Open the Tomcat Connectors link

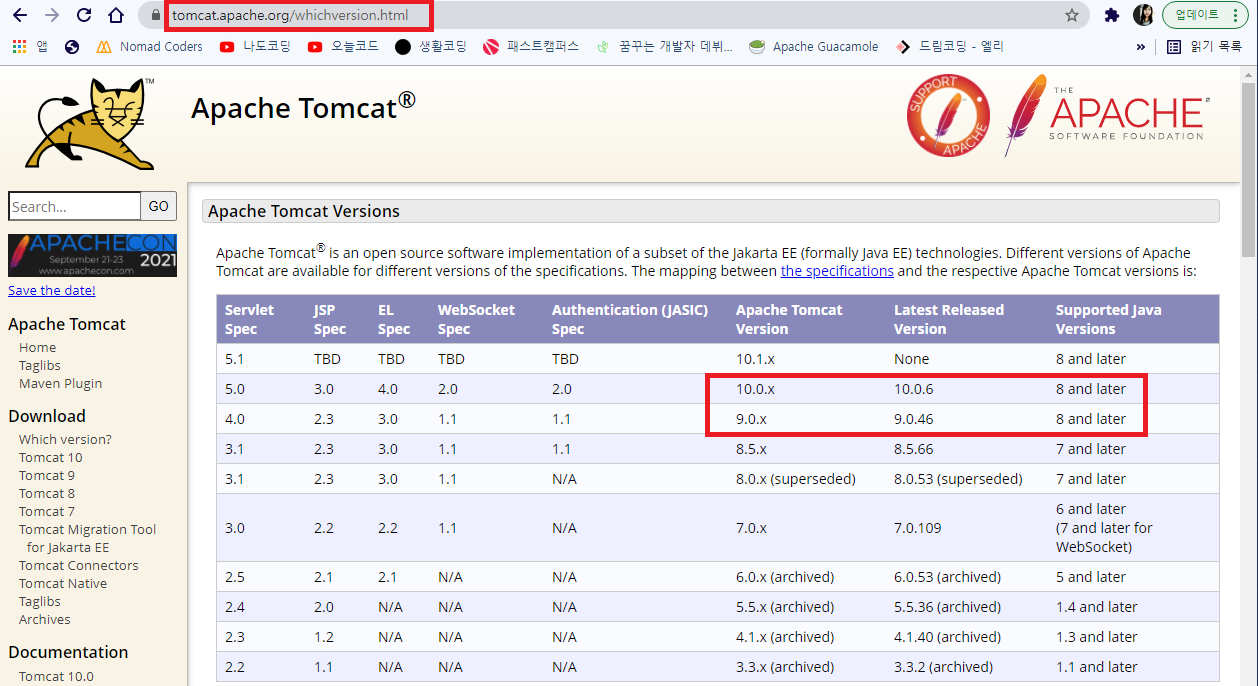click(79, 565)
